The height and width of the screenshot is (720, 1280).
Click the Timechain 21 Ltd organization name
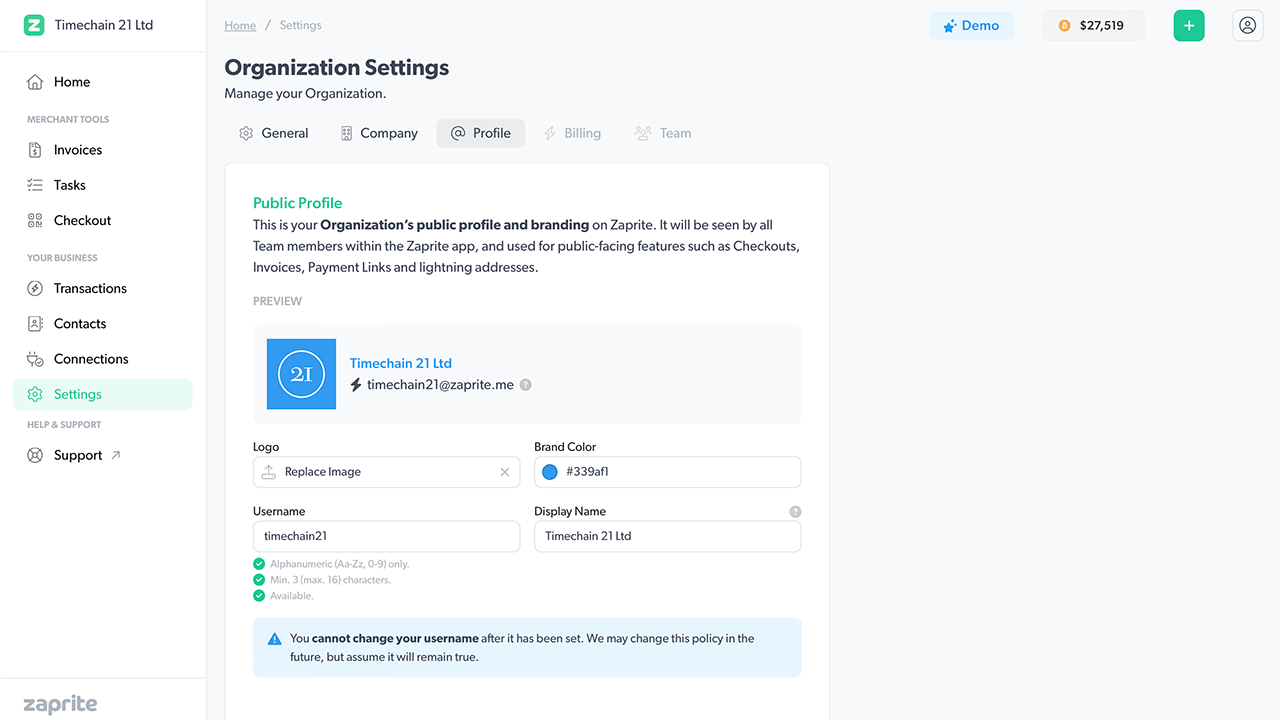[x=104, y=25]
